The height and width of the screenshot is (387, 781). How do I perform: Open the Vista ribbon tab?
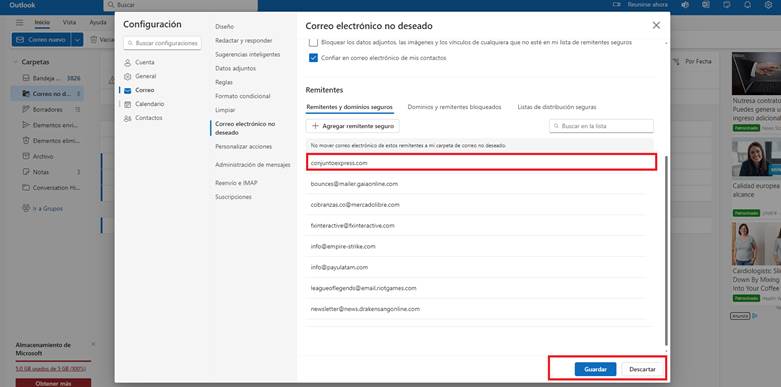click(69, 22)
